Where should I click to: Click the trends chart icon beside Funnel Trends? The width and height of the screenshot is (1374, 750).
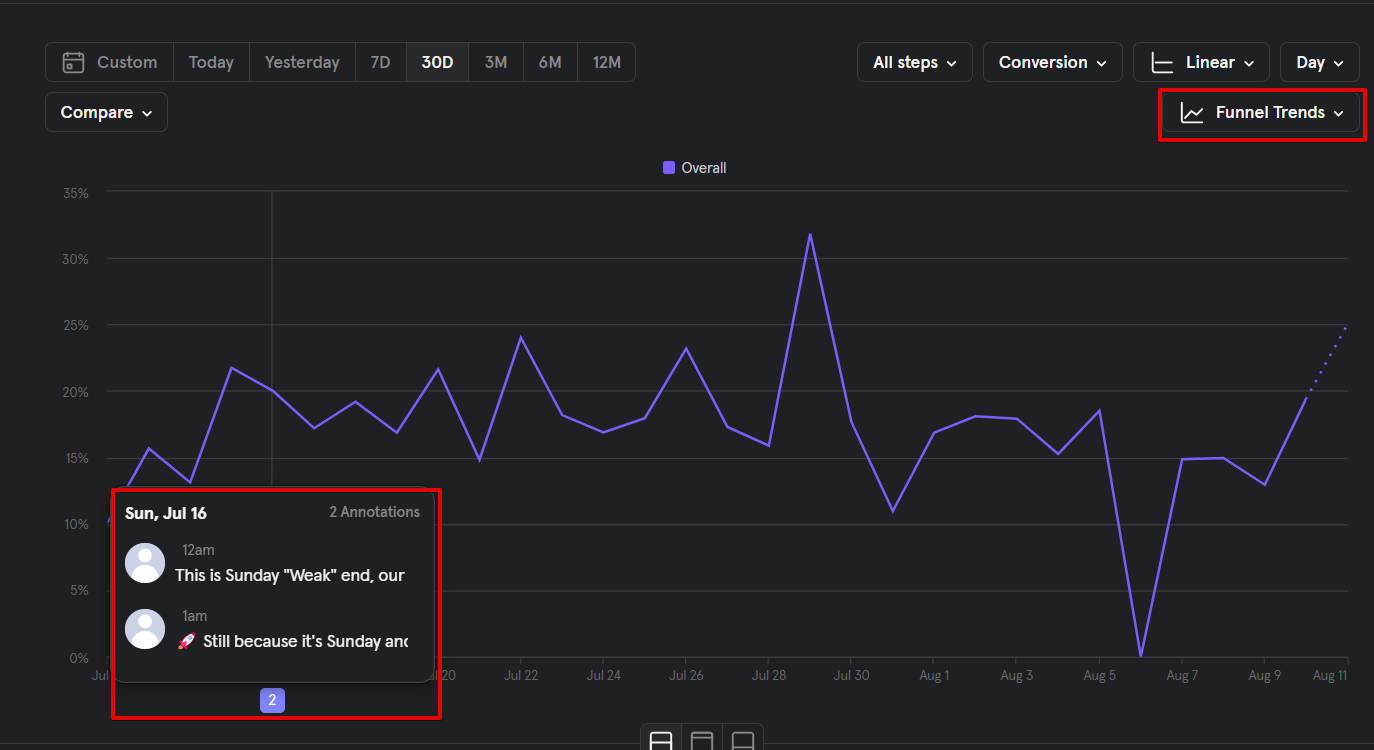click(x=1191, y=112)
